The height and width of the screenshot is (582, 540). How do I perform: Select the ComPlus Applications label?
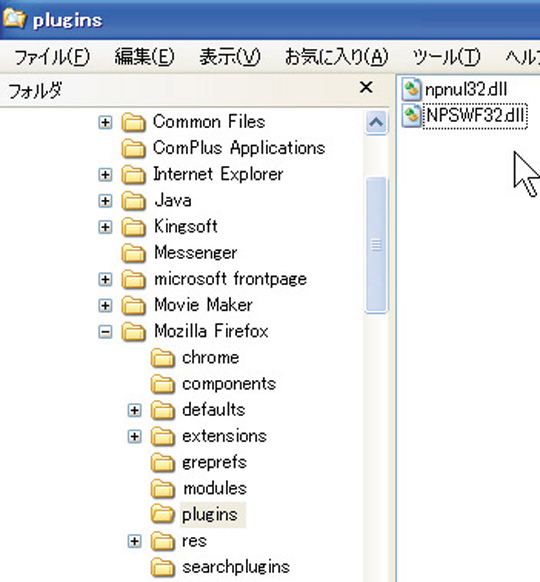(239, 148)
